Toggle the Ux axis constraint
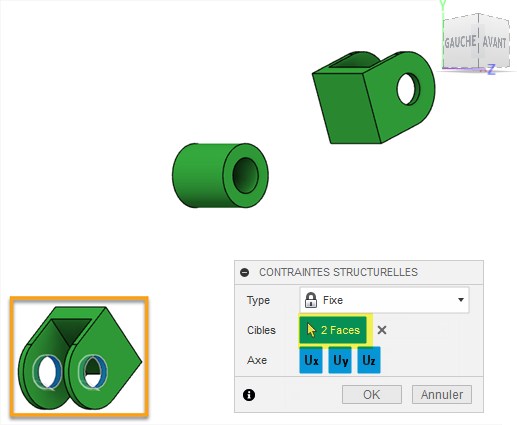The image size is (517, 425). pos(311,360)
